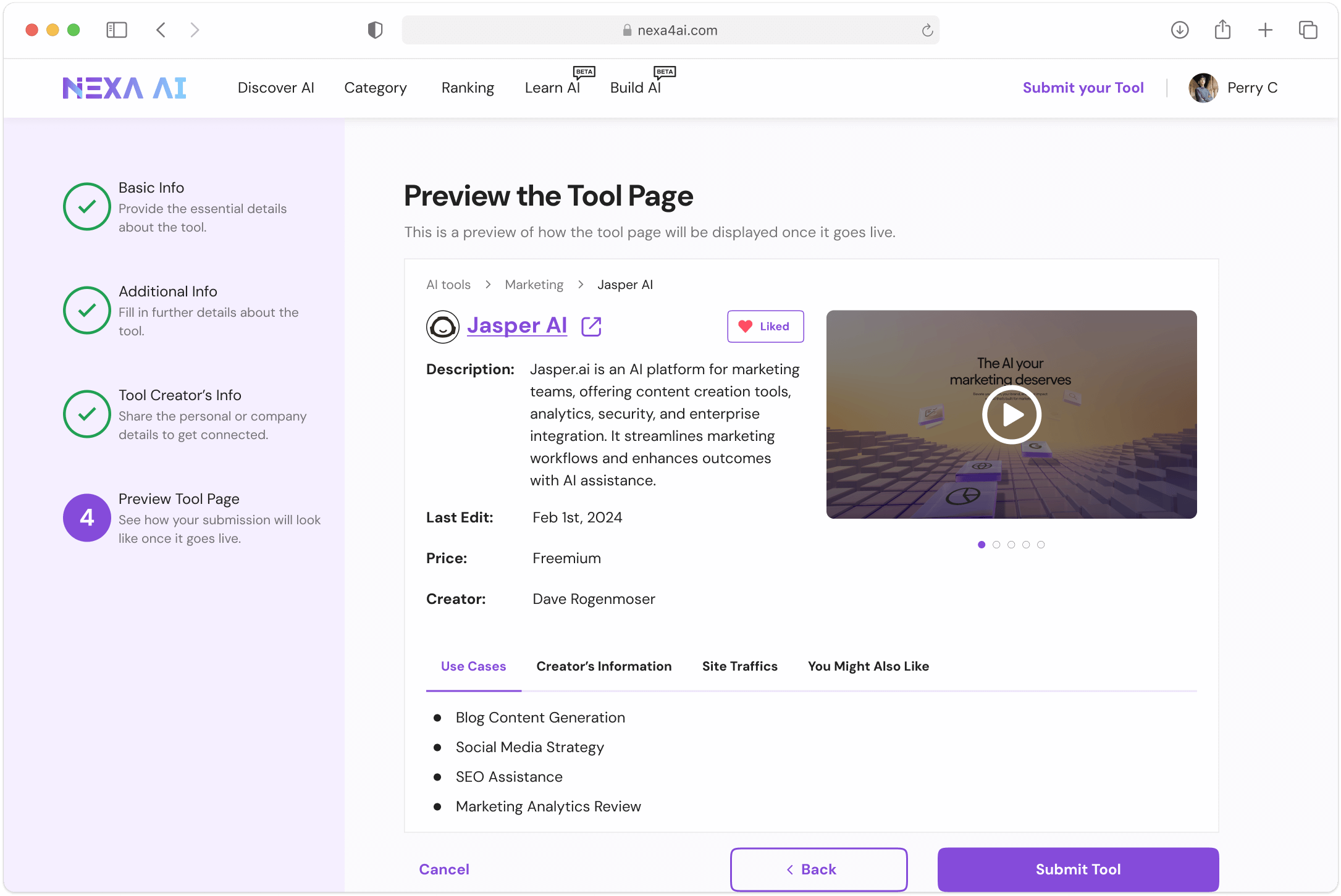This screenshot has width=1341, height=896.
Task: Go forward with the browser forward arrow
Action: click(195, 30)
